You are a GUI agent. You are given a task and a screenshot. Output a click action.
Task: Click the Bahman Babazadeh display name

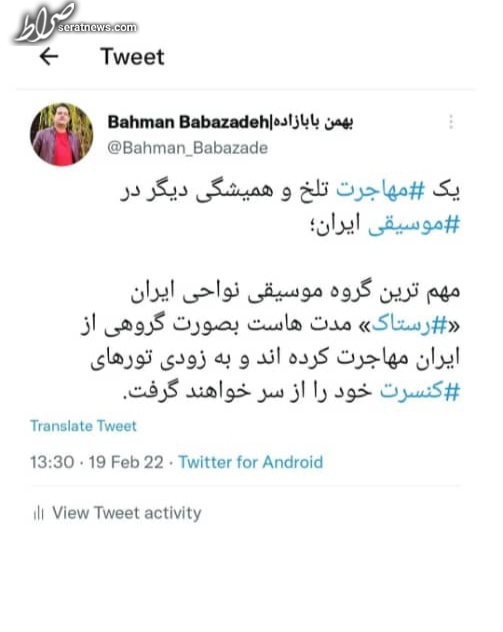pyautogui.click(x=187, y=122)
